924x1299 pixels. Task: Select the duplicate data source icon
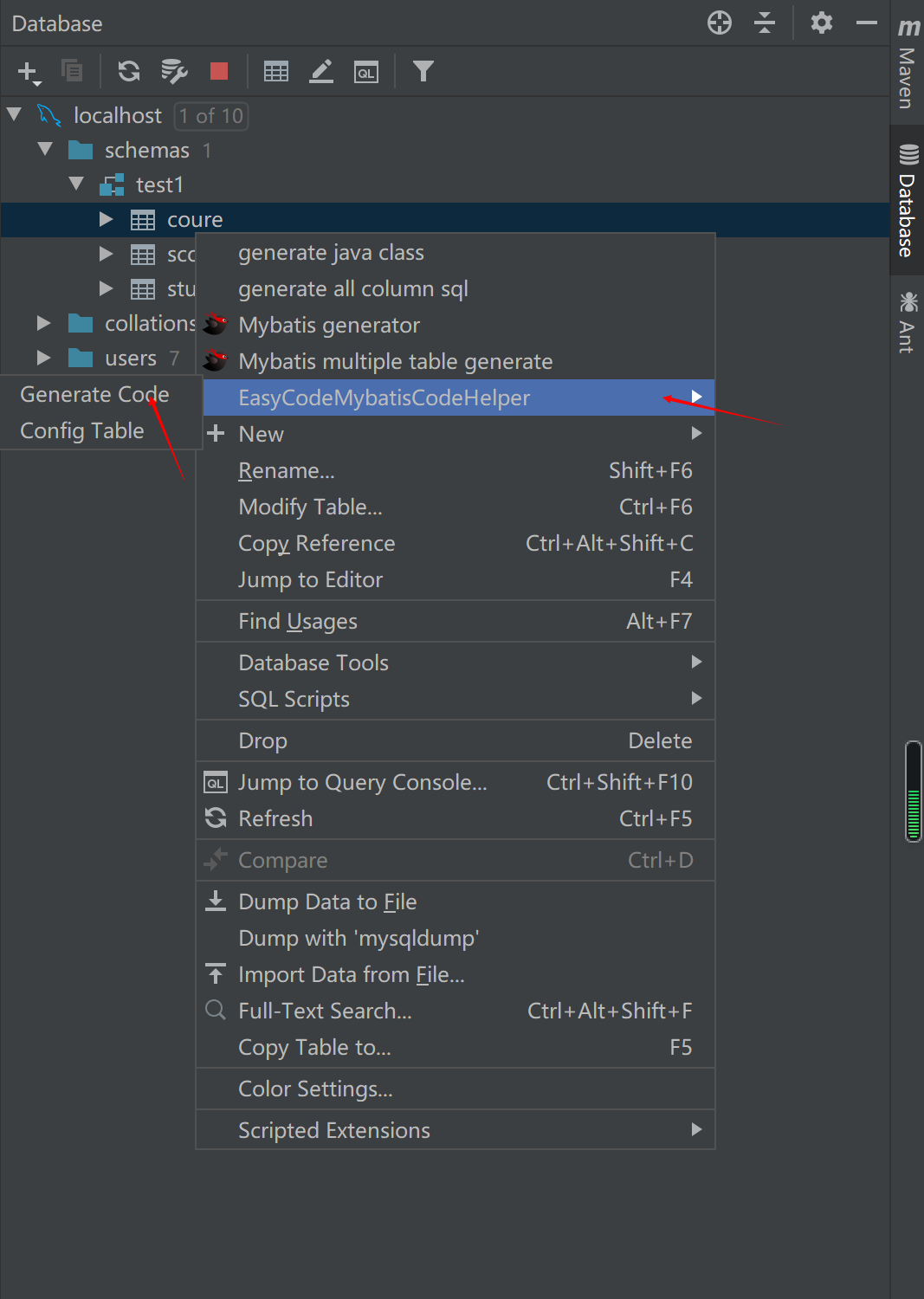pos(72,71)
